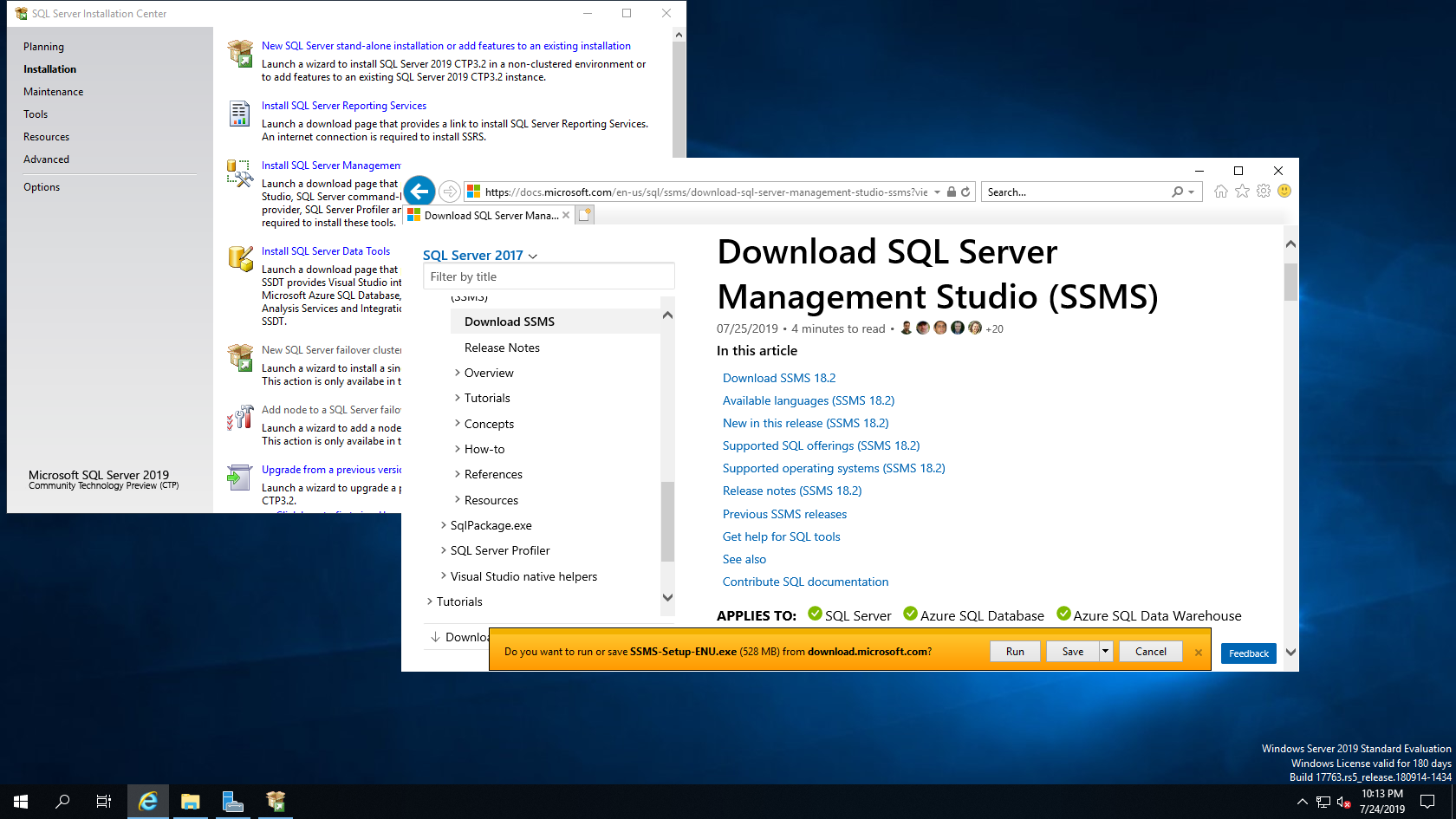
Task: Switch to SQL Server setup taskbar icon
Action: tap(276, 802)
